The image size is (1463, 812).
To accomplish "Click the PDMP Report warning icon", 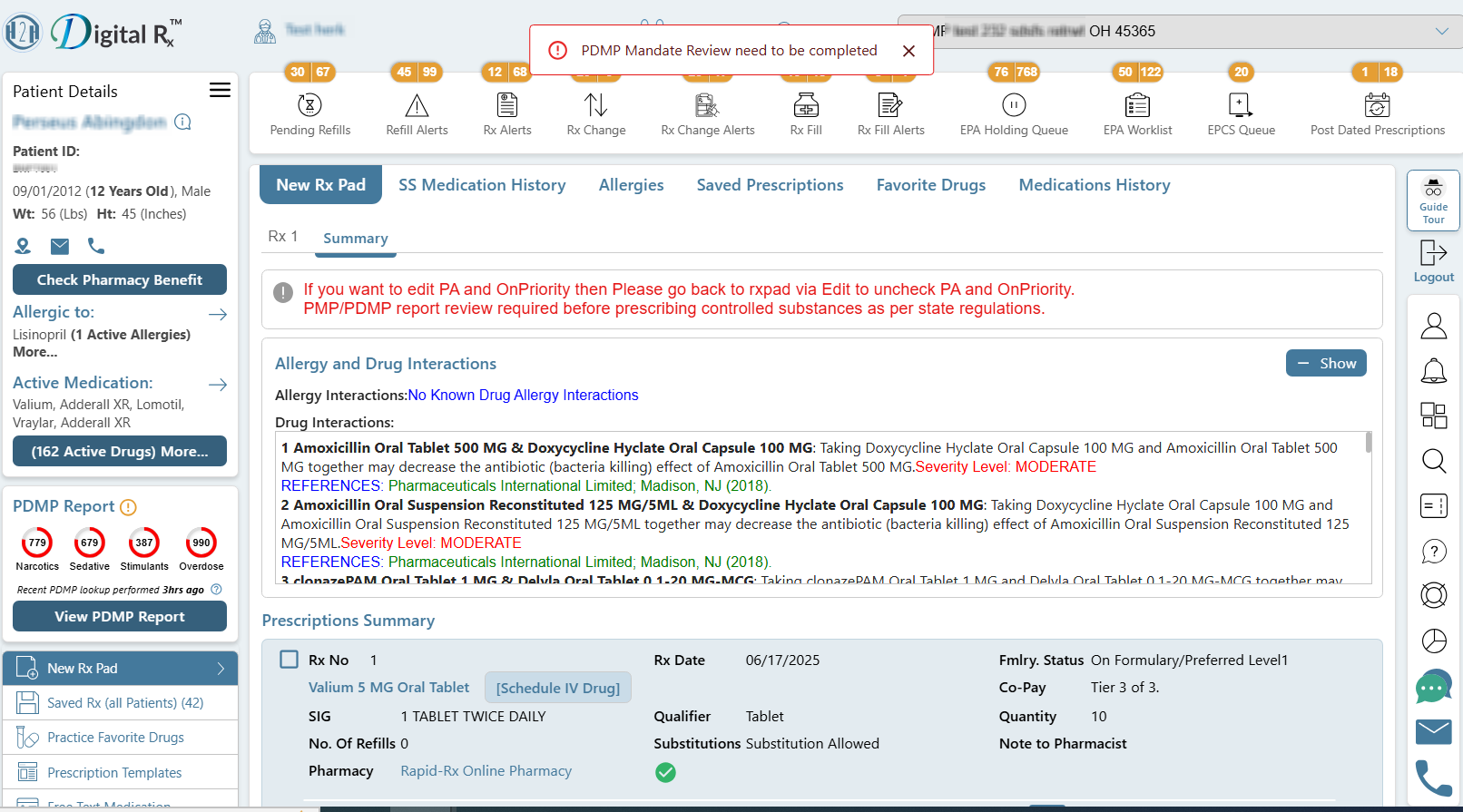I will [128, 507].
